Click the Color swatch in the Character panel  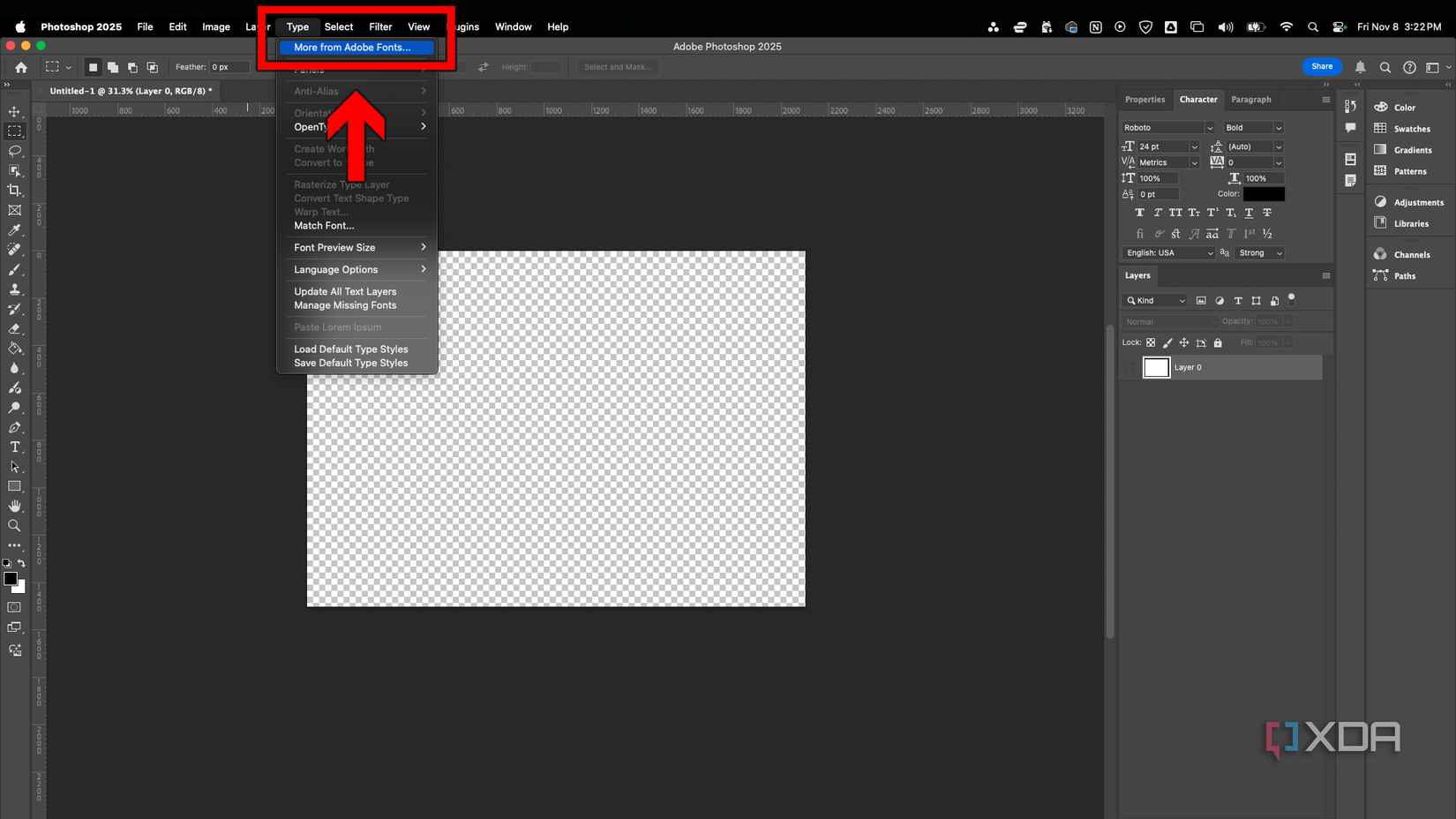[x=1262, y=193]
